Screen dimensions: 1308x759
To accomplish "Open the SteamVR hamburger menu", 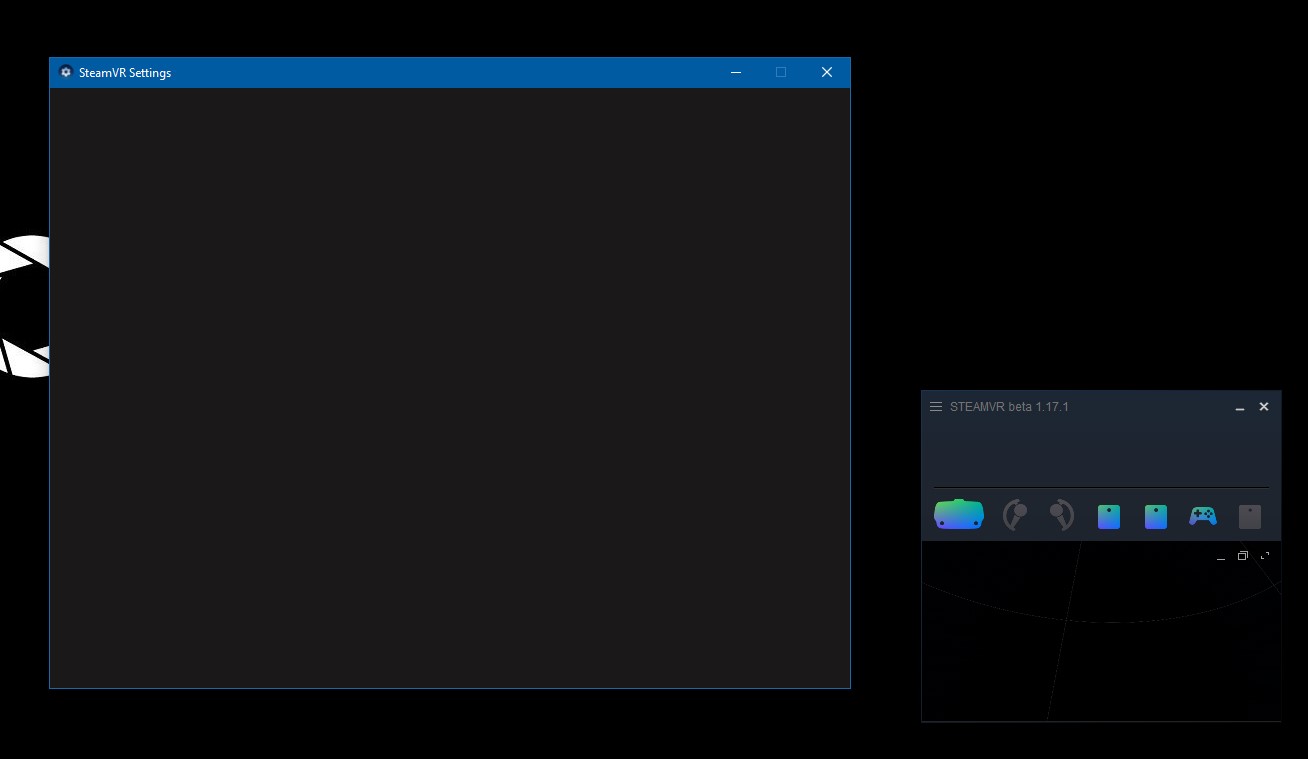I will click(936, 407).
